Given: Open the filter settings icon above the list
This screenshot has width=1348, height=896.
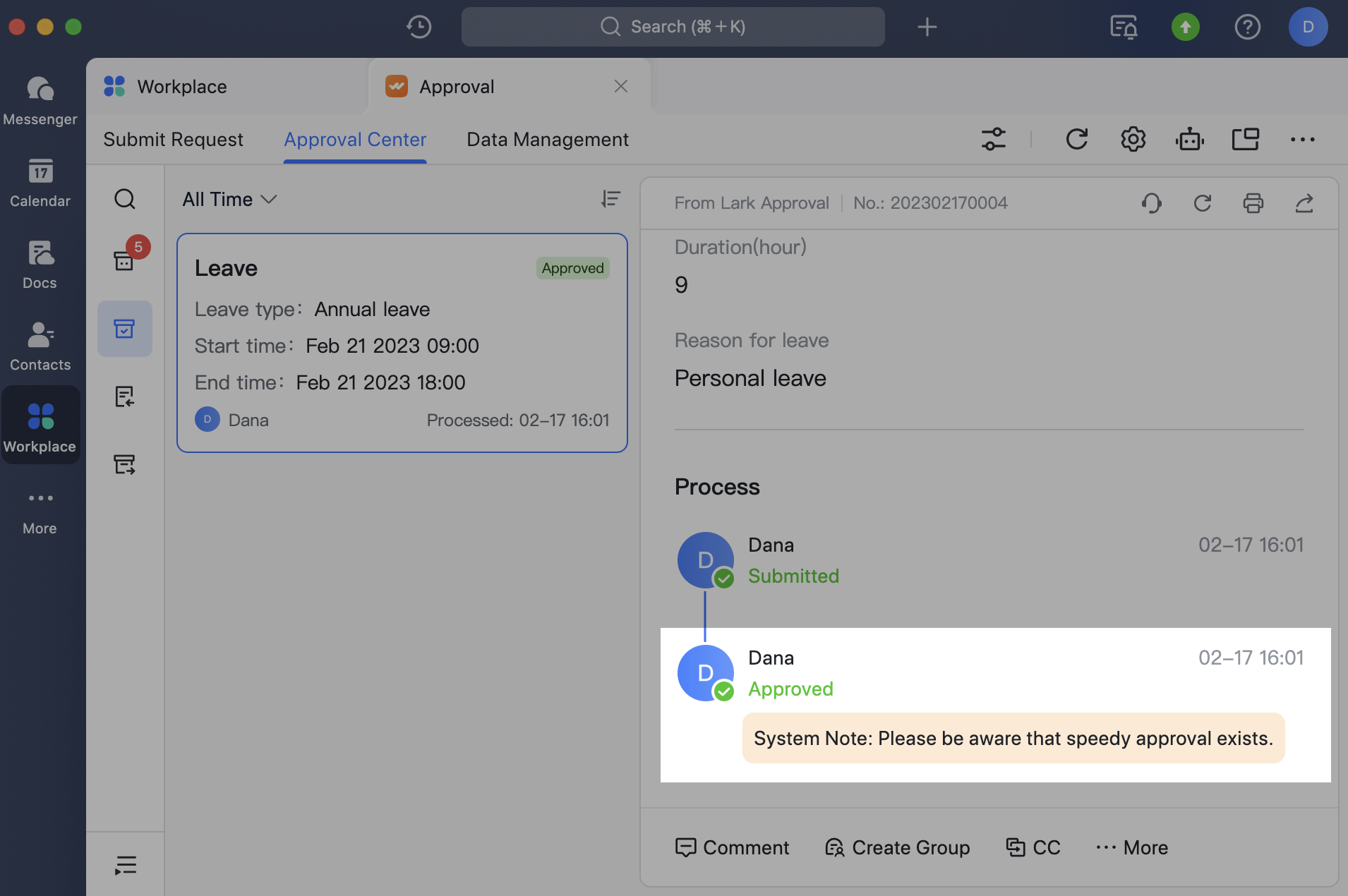Looking at the screenshot, I should tap(994, 139).
